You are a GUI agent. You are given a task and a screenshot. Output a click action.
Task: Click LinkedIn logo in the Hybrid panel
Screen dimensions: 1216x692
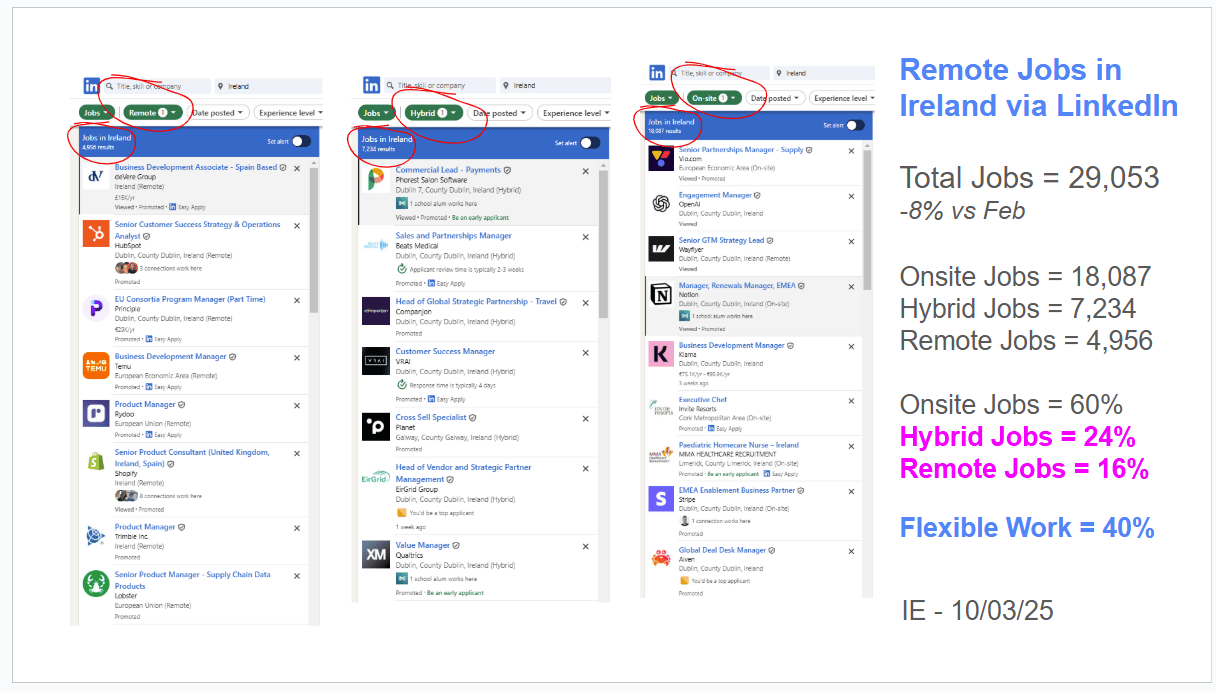[371, 86]
